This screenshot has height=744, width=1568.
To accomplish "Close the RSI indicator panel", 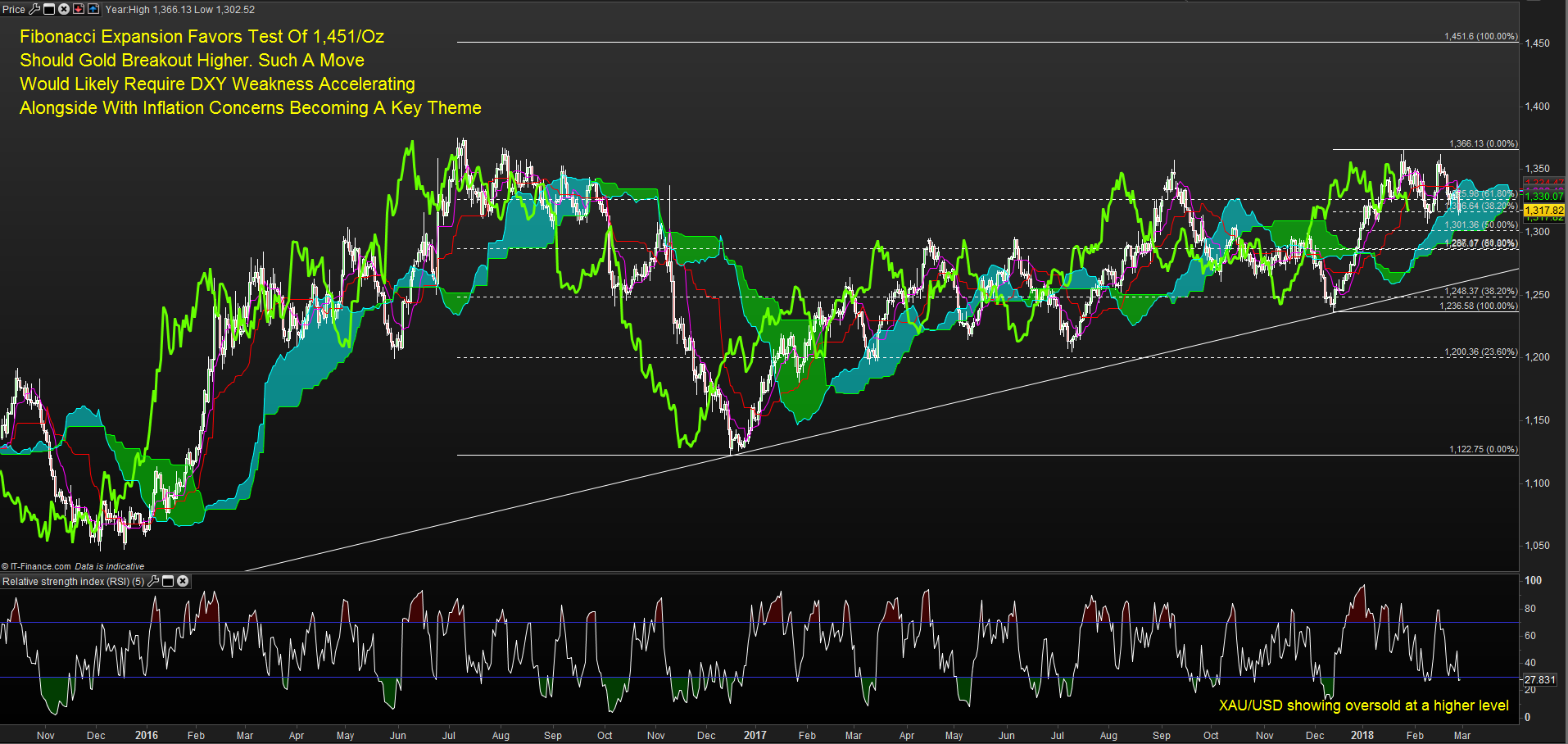I will click(x=183, y=581).
